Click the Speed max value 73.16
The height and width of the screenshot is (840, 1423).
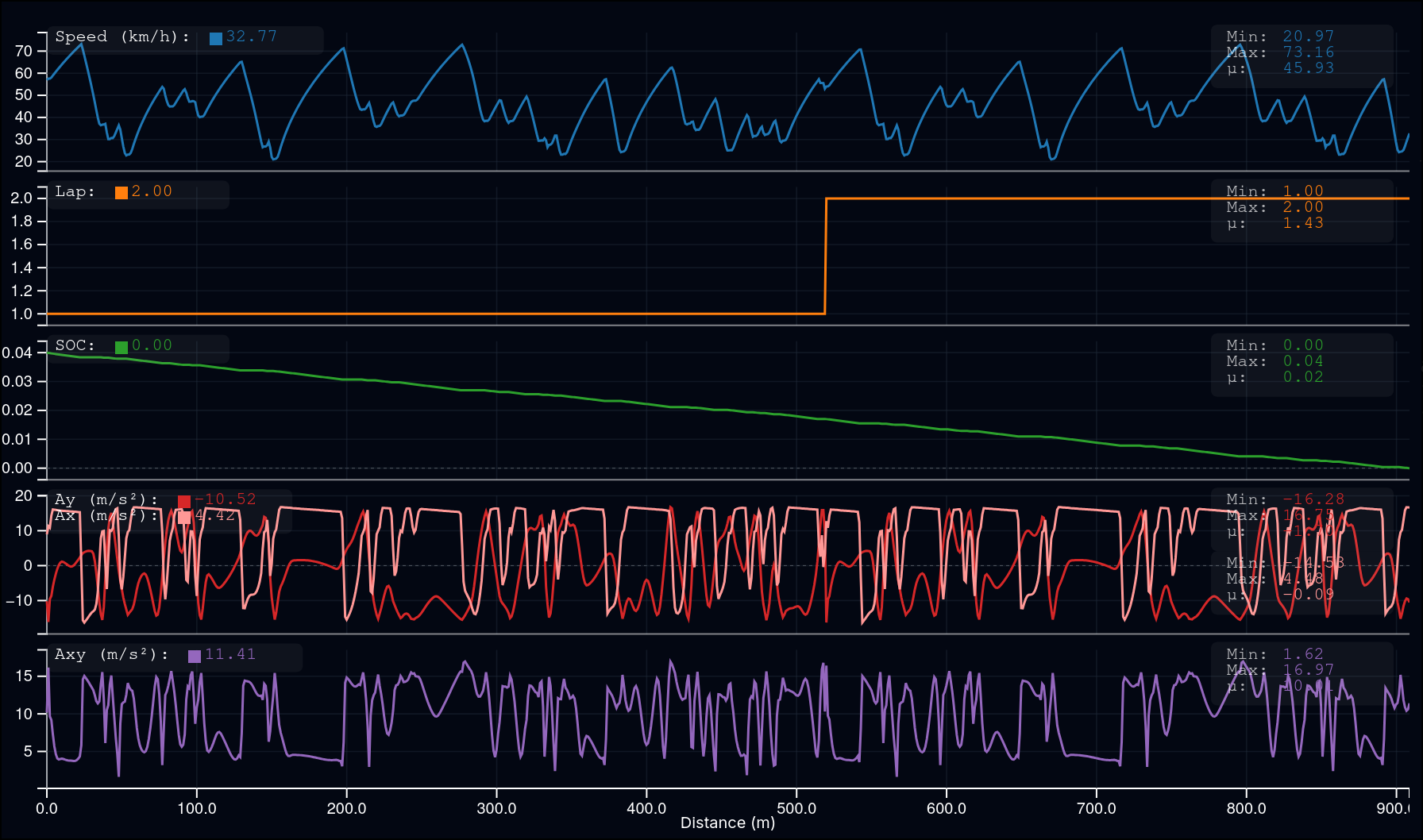pos(1308,52)
